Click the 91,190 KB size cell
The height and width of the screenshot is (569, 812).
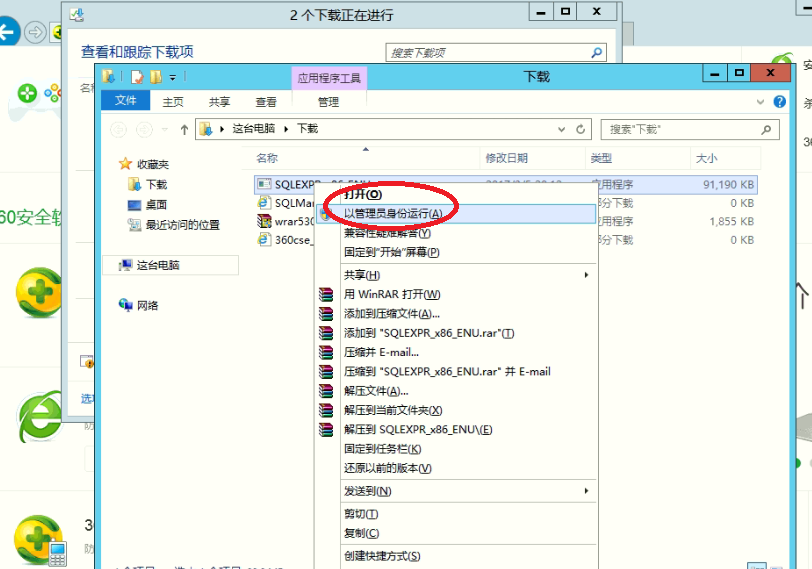729,184
